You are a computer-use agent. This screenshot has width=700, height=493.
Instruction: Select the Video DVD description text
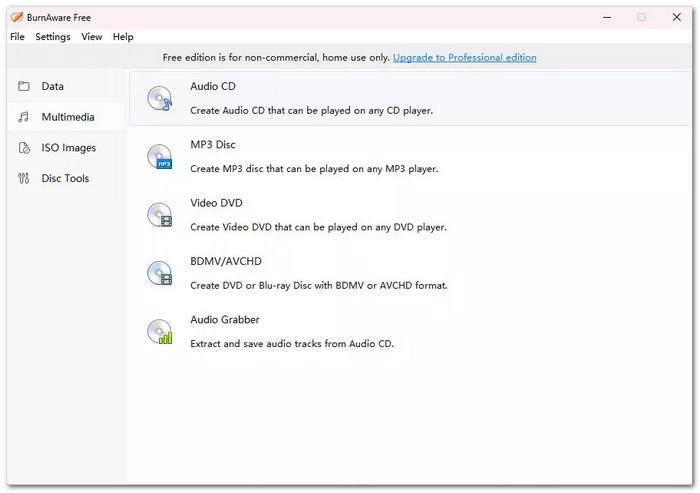pyautogui.click(x=318, y=227)
